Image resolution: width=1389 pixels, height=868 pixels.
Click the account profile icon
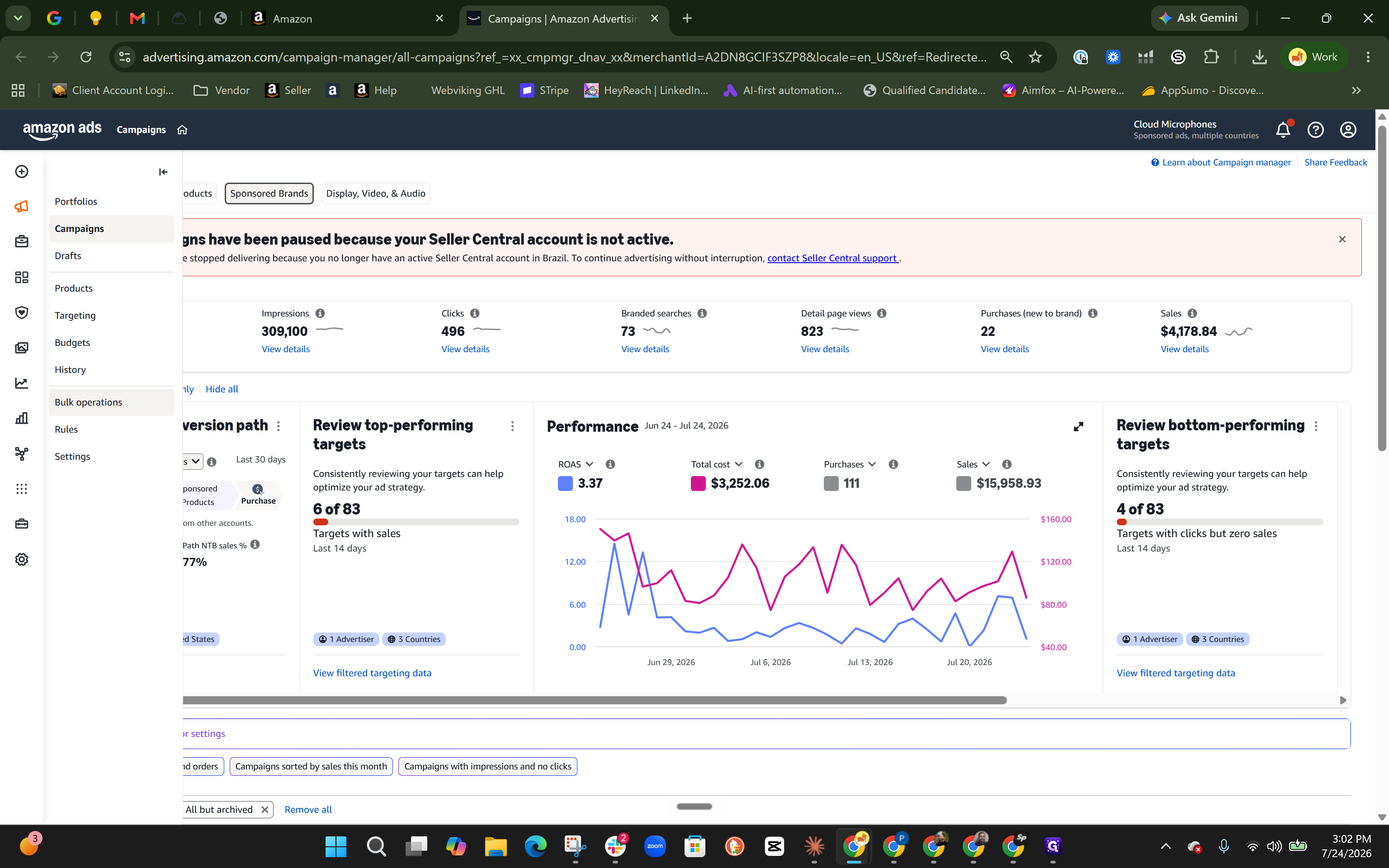[x=1348, y=130]
